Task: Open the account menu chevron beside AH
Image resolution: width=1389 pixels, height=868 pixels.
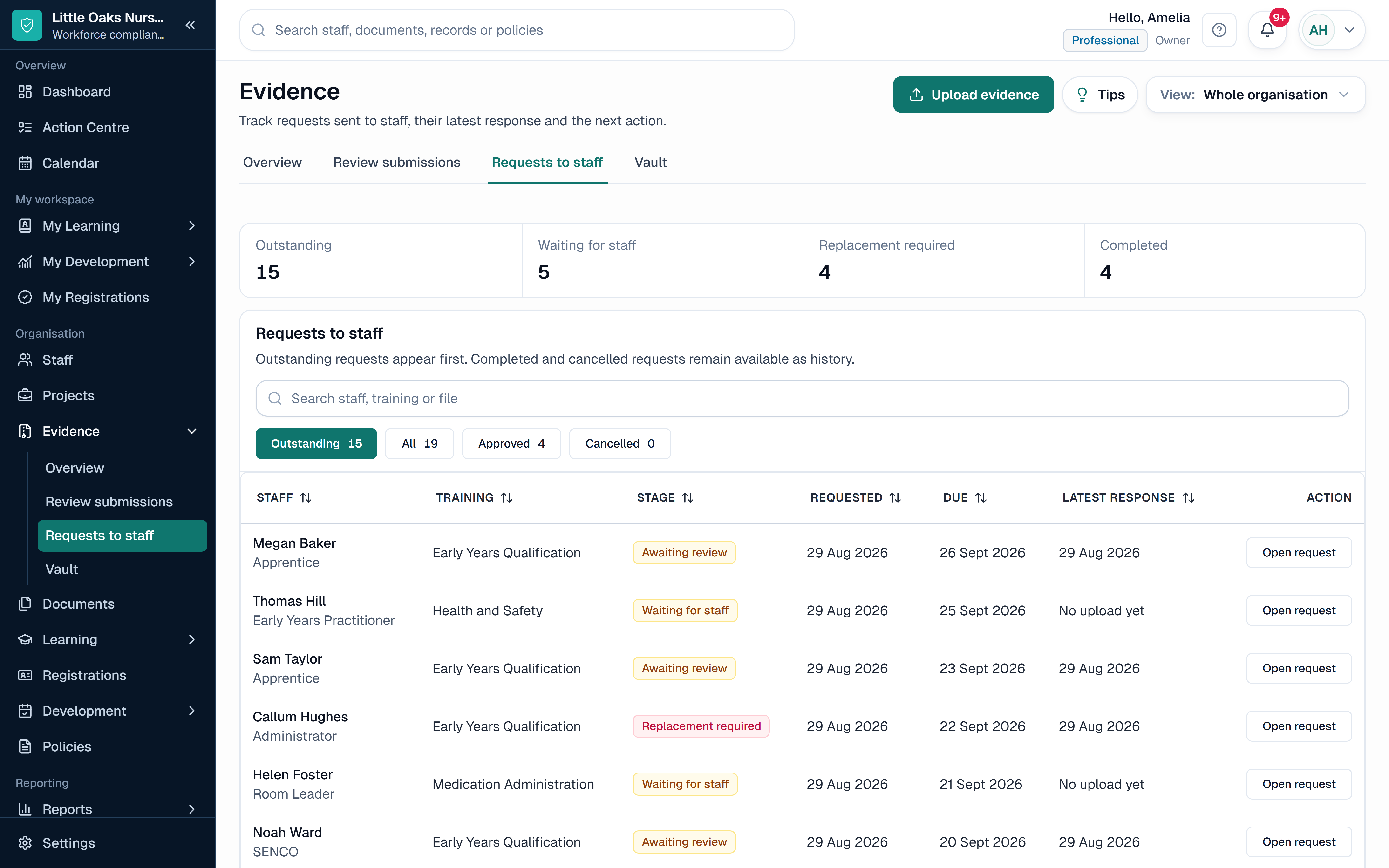Action: coord(1349,30)
